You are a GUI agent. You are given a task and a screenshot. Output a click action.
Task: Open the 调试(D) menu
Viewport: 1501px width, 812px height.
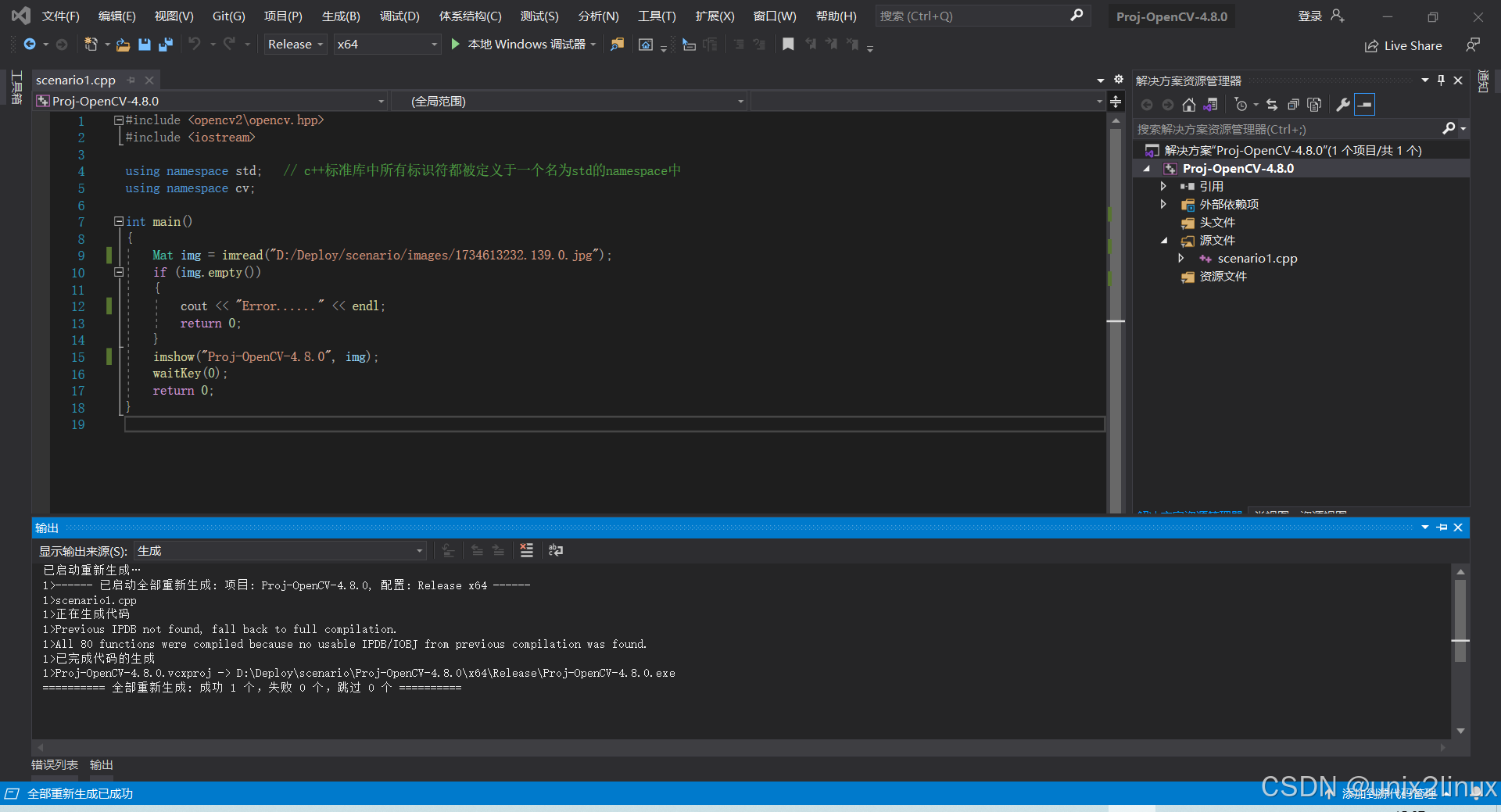[x=399, y=16]
